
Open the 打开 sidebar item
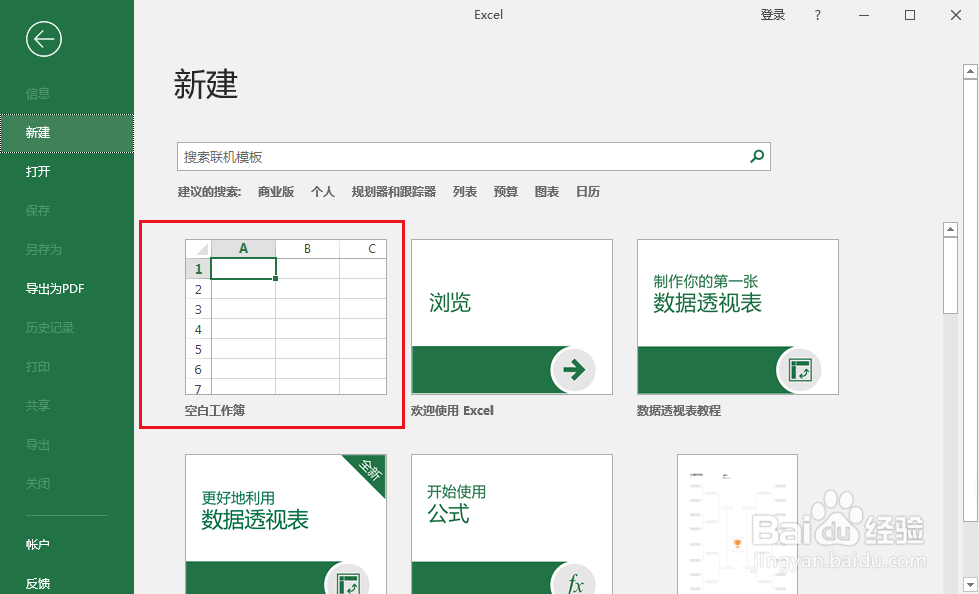pyautogui.click(x=67, y=172)
